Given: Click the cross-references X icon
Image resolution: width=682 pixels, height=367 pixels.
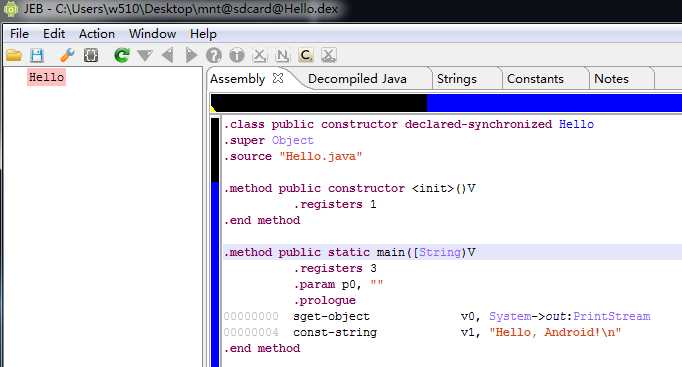Looking at the screenshot, I should click(x=260, y=55).
